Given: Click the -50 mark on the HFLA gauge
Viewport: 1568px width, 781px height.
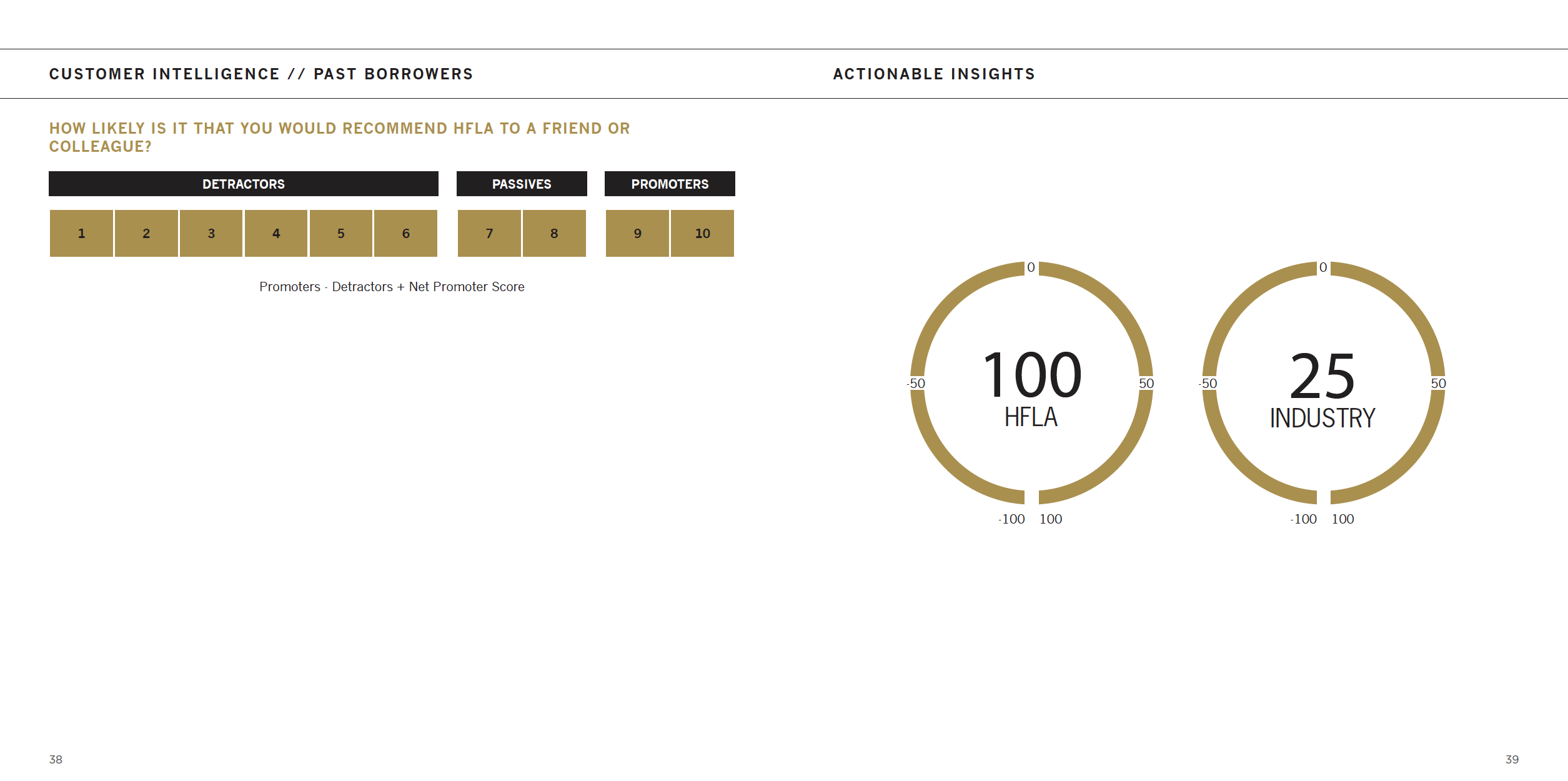Looking at the screenshot, I should (x=916, y=383).
